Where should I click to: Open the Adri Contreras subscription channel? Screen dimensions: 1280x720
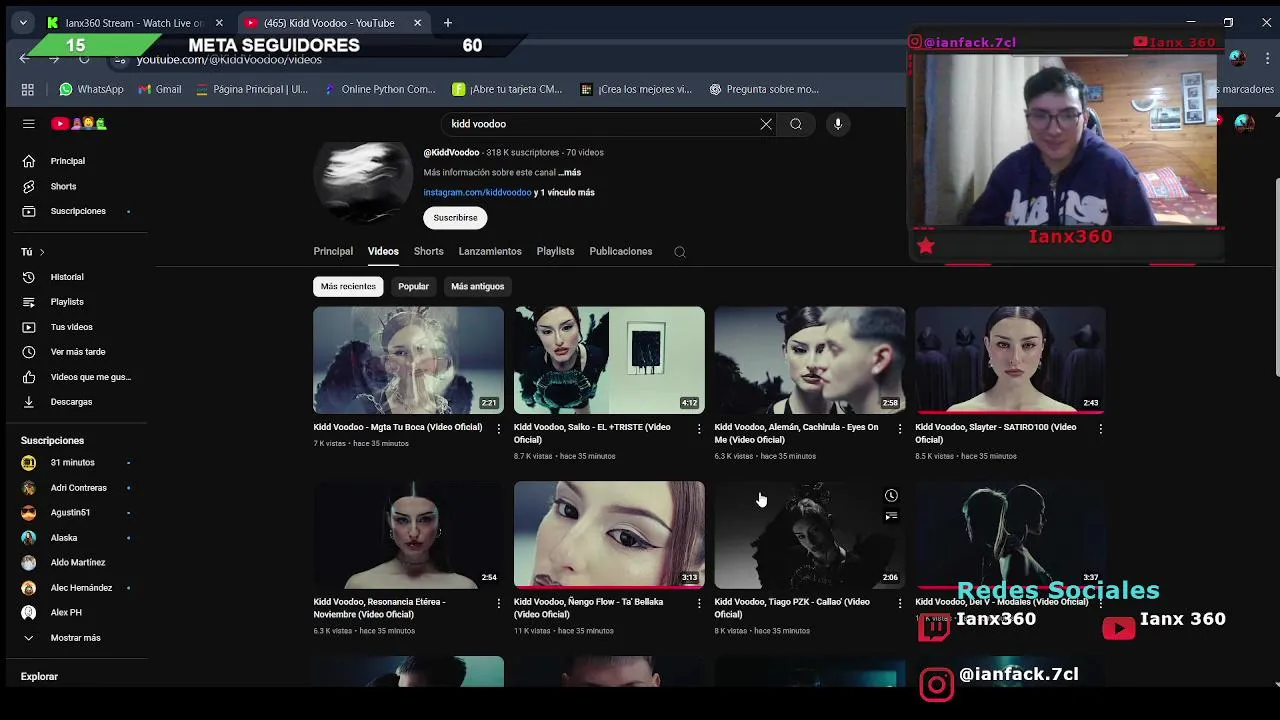(x=76, y=488)
